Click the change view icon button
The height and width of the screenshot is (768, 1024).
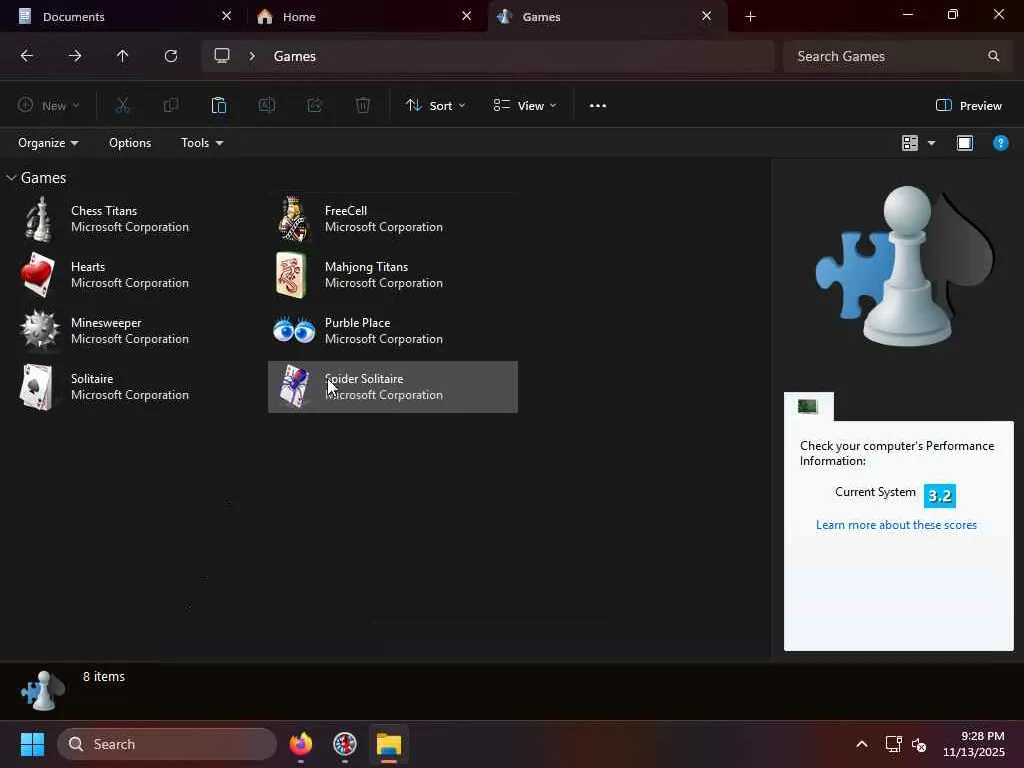pos(910,143)
